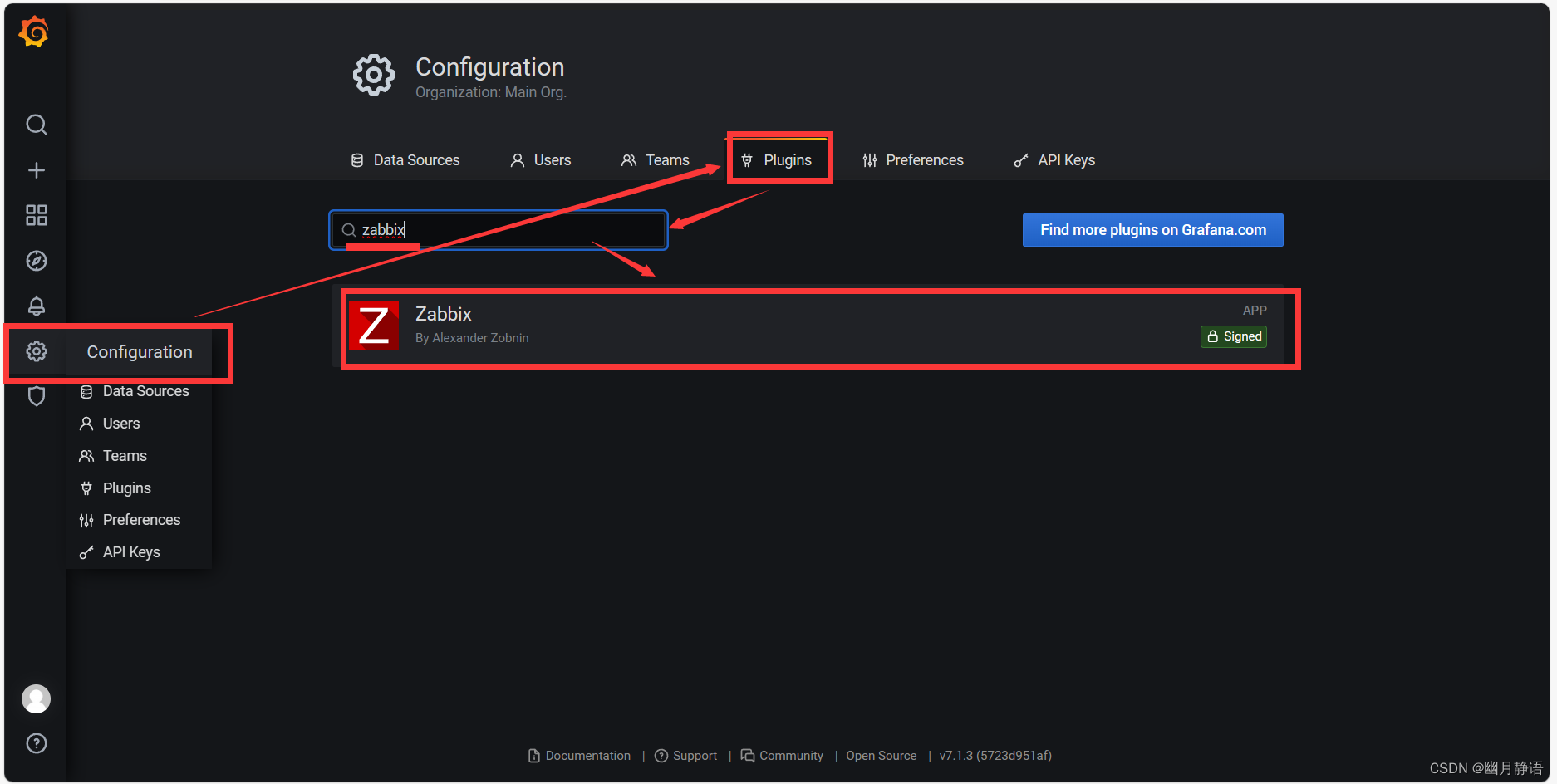Image resolution: width=1557 pixels, height=784 pixels.
Task: Click the magnifier icon inside search box
Action: 349,230
